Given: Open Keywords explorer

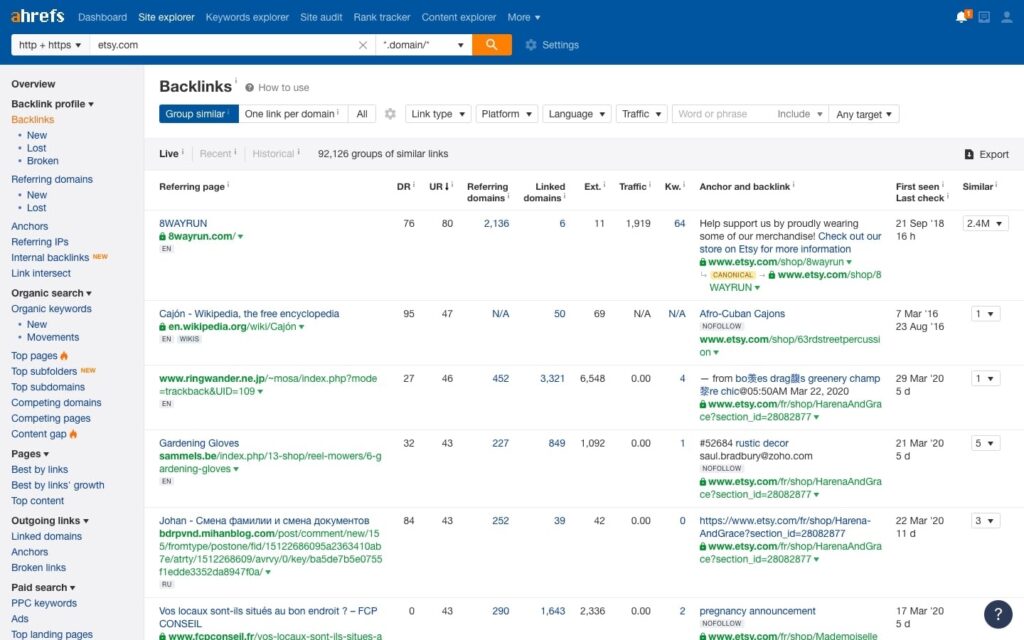Looking at the screenshot, I should click(x=247, y=17).
